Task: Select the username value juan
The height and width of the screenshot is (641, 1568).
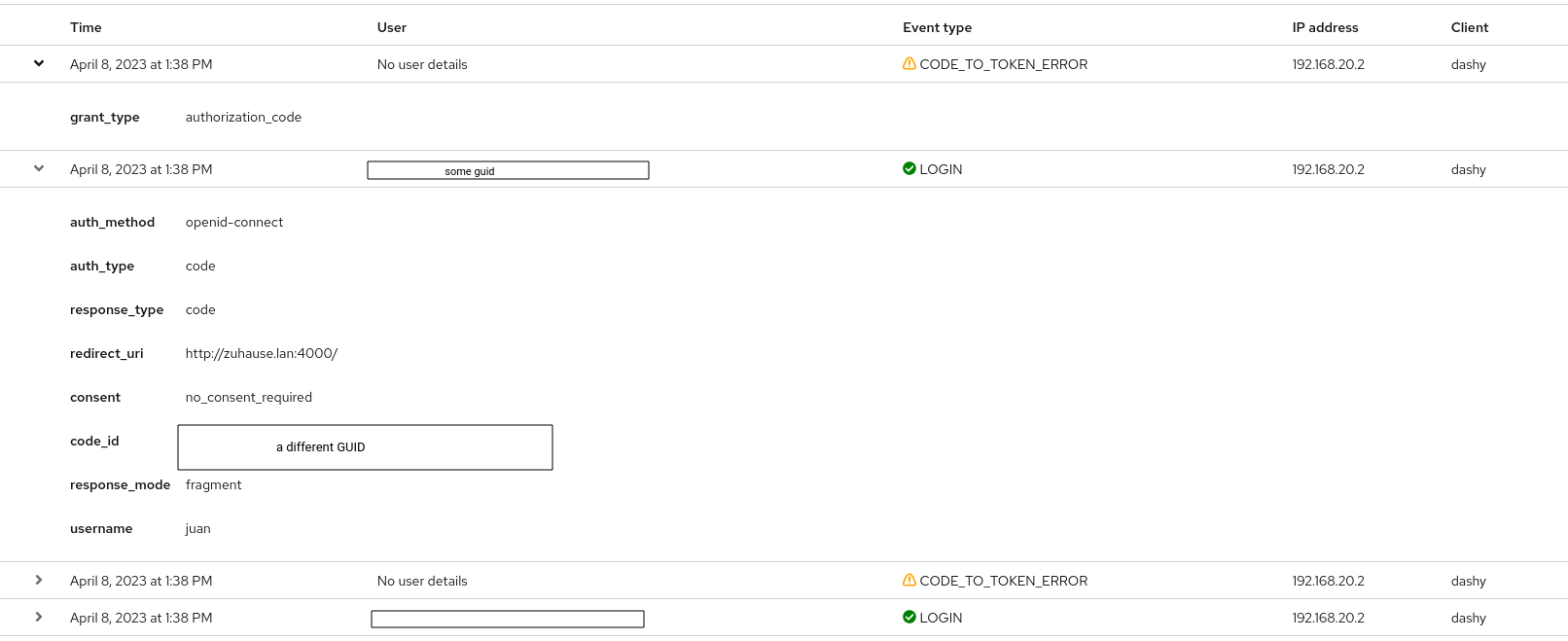Action: pos(198,529)
